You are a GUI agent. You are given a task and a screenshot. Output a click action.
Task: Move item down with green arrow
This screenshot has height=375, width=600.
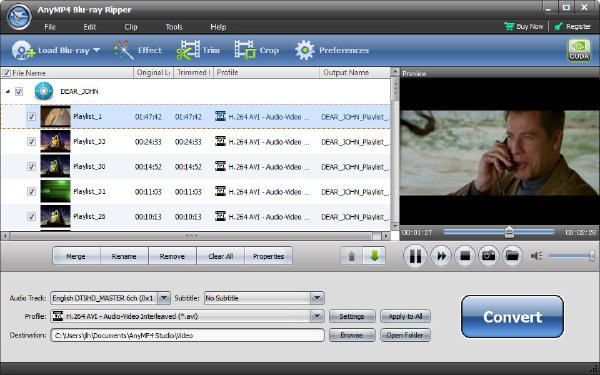374,256
